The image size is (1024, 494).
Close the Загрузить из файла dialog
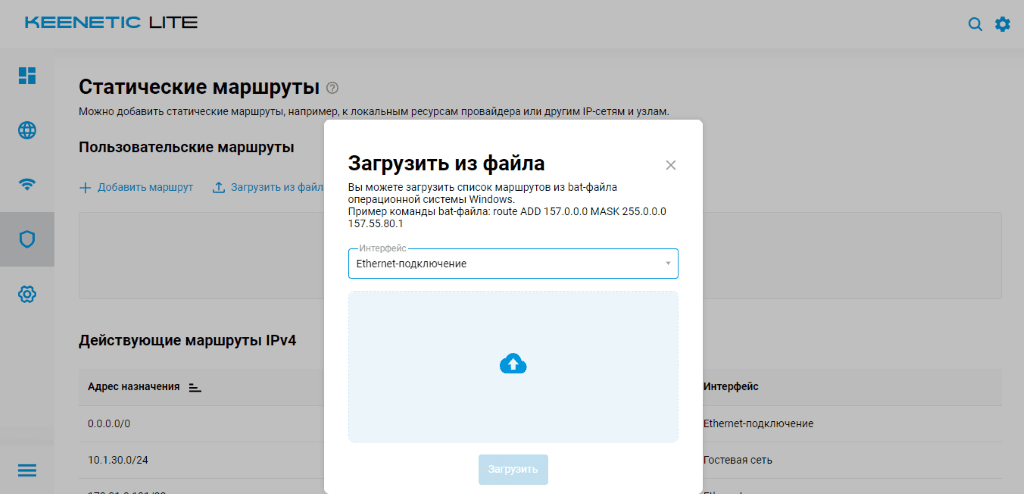point(671,165)
